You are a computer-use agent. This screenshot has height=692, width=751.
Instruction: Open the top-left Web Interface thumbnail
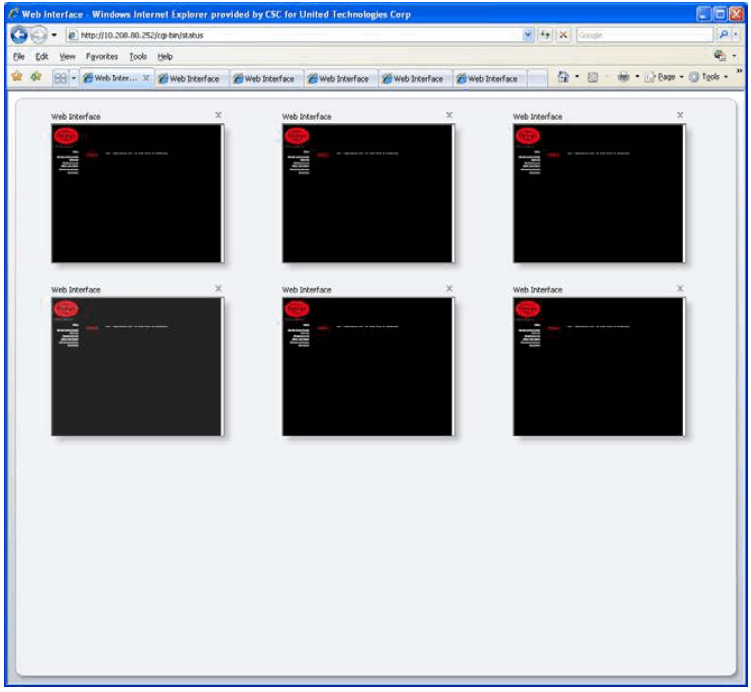click(x=137, y=193)
